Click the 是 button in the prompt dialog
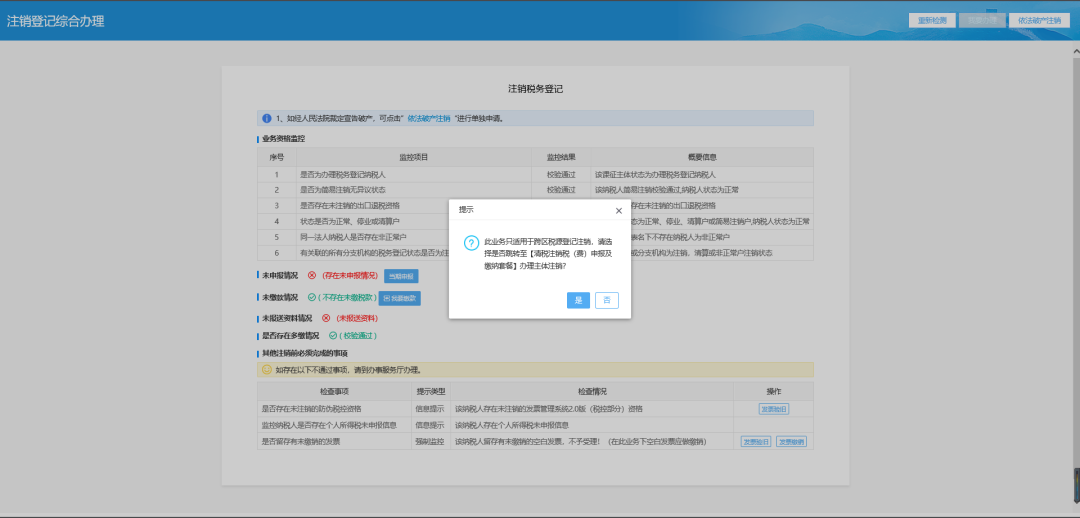 [x=579, y=300]
